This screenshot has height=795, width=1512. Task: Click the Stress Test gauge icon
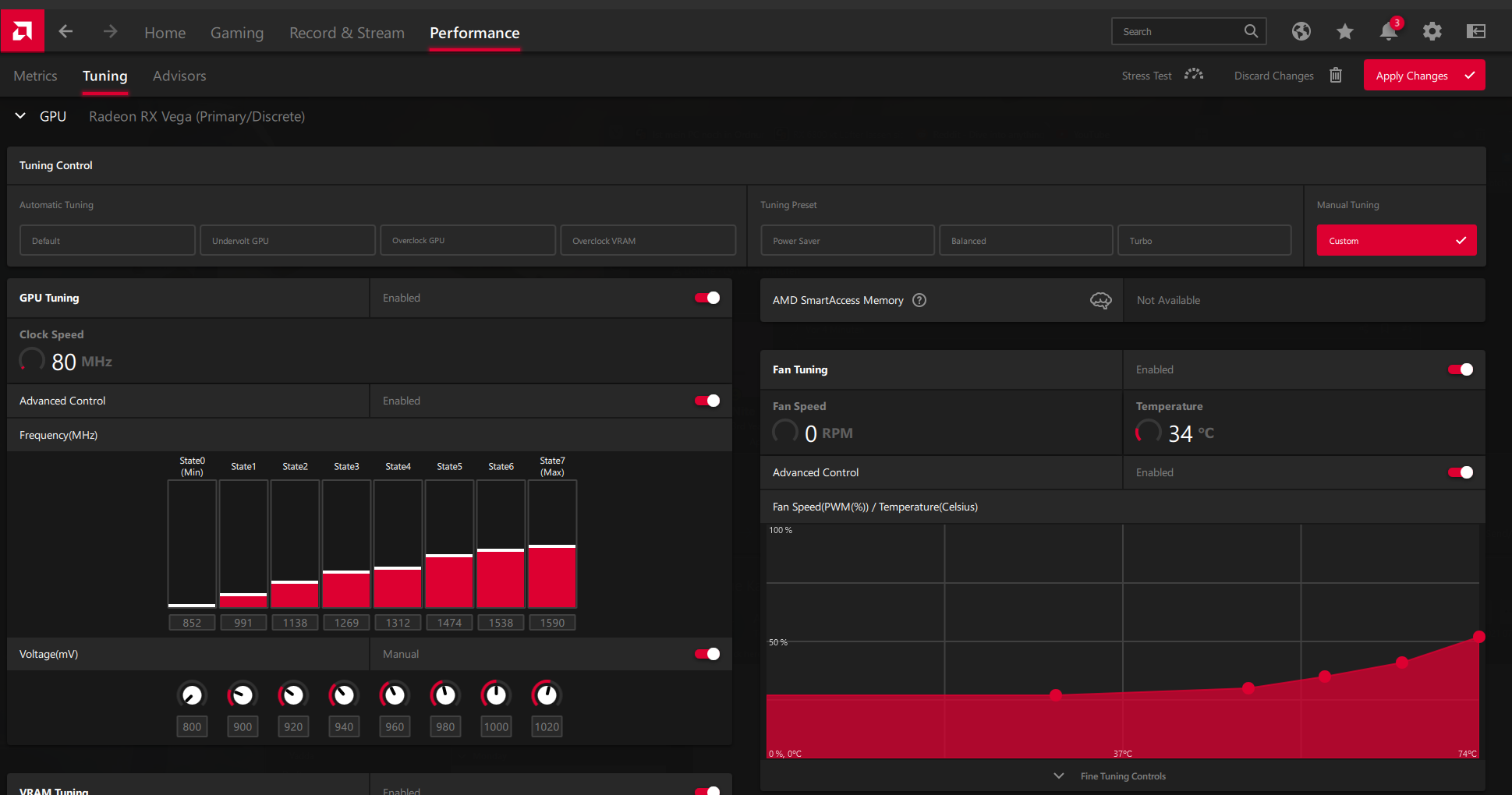tap(1193, 75)
